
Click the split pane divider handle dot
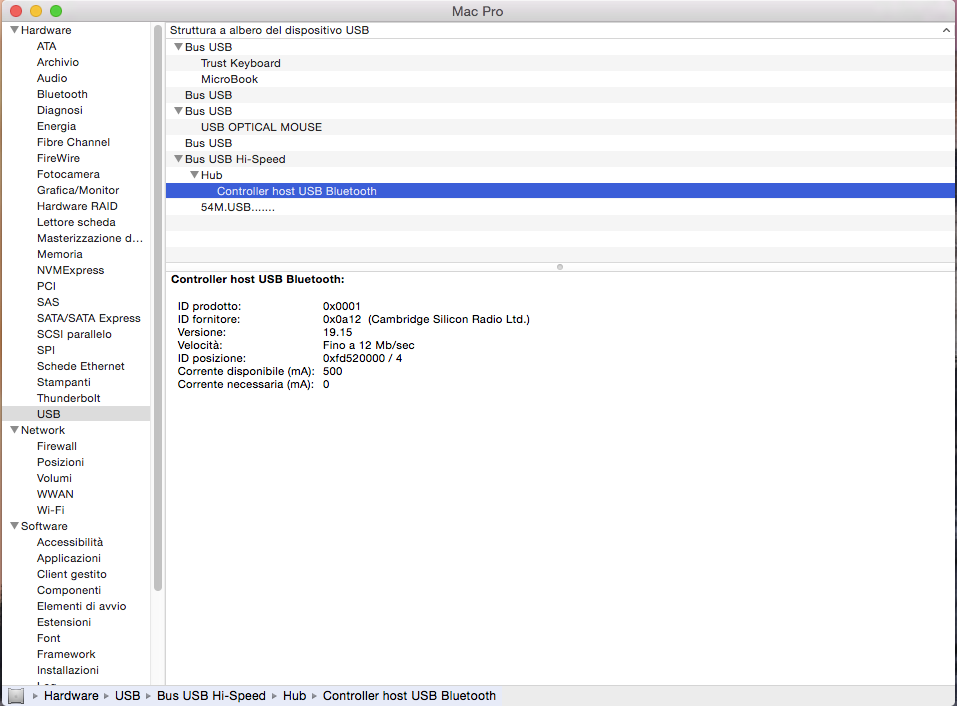560,267
